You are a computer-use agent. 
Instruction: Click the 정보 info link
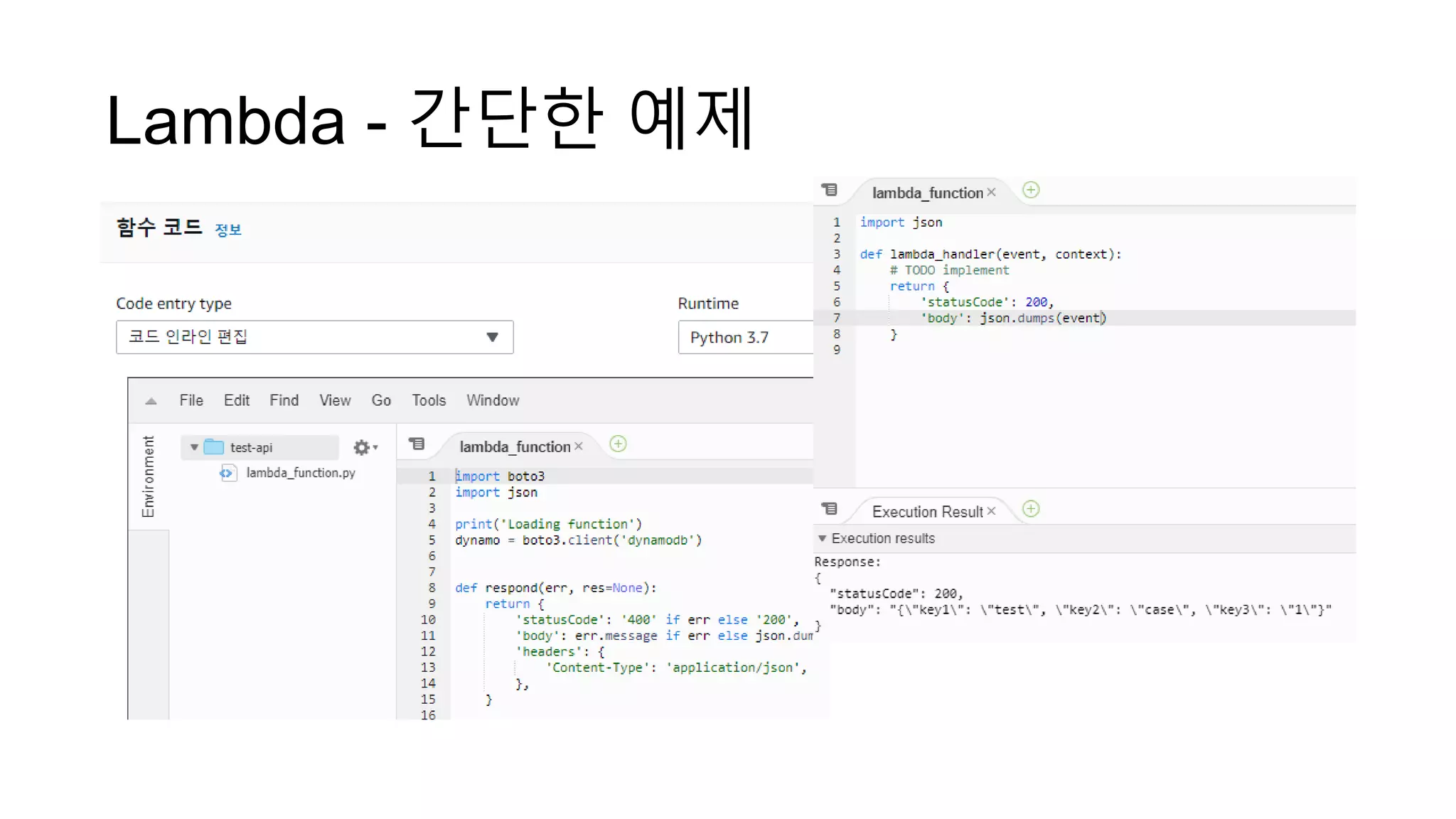click(x=228, y=230)
